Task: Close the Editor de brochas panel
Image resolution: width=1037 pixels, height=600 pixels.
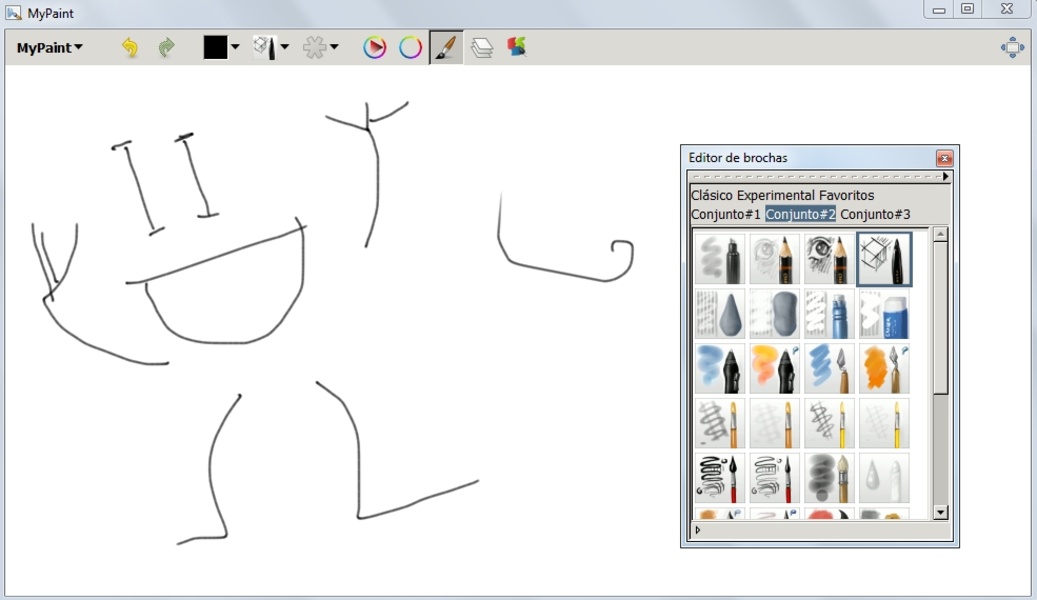Action: 944,158
